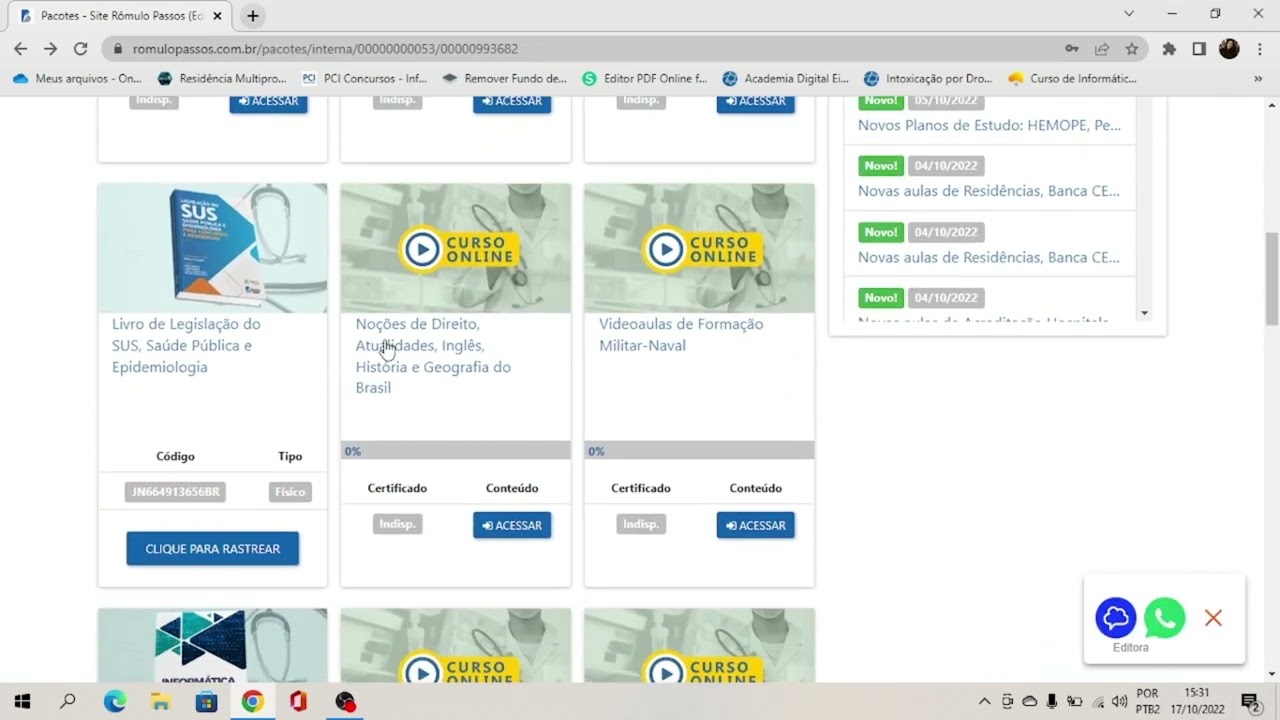Open the Remover Fundo de... bookmark
1280x720 pixels.
coord(505,78)
